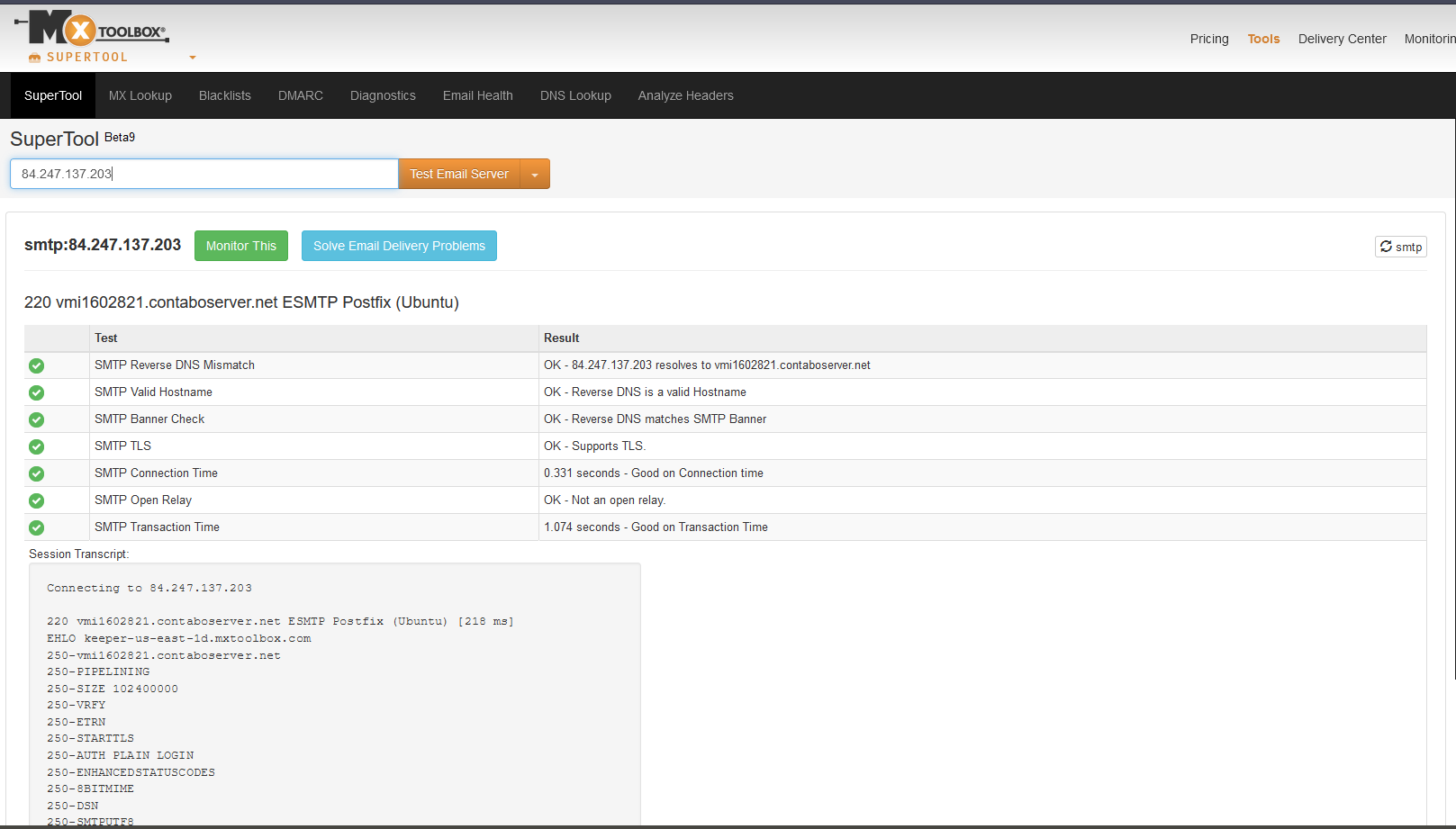Click transcript line '250-PIPELINING'
Viewport: 1456px width, 829px height.
click(x=98, y=672)
